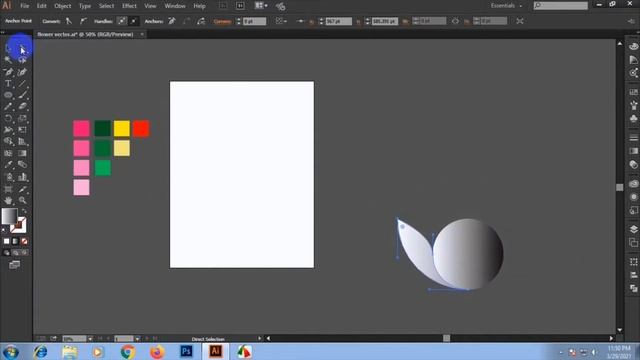640x360 pixels.
Task: Expand status bar Direct Selection options arrow
Action: [259, 338]
